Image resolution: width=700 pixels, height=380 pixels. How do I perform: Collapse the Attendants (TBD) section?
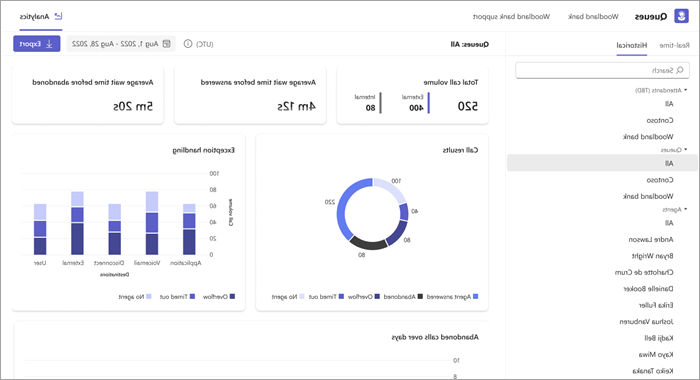pos(686,90)
